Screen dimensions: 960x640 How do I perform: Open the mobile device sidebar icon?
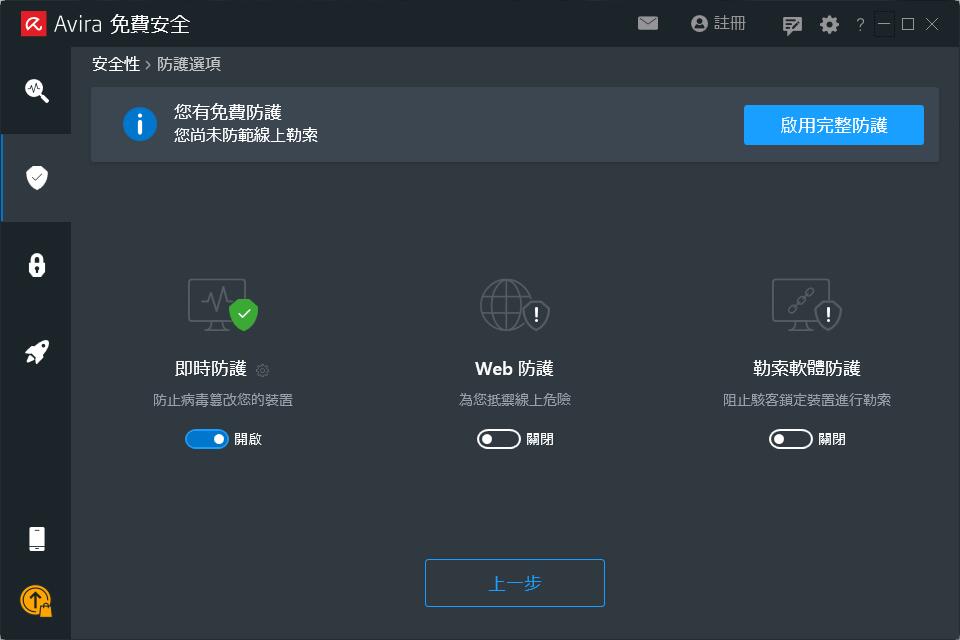point(37,539)
